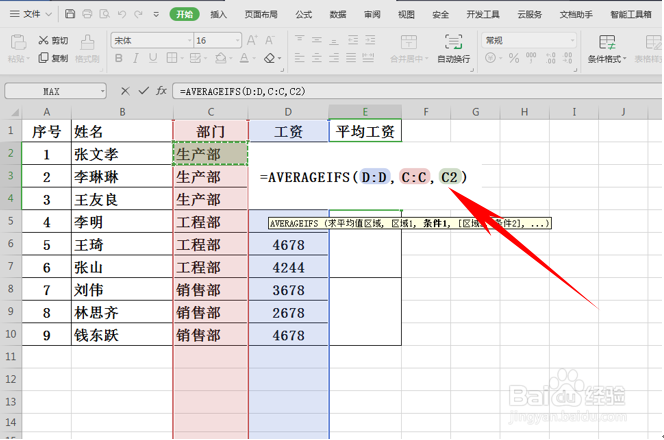Switch to the Data (数据) tab
Image resolution: width=664 pixels, height=440 pixels.
338,14
